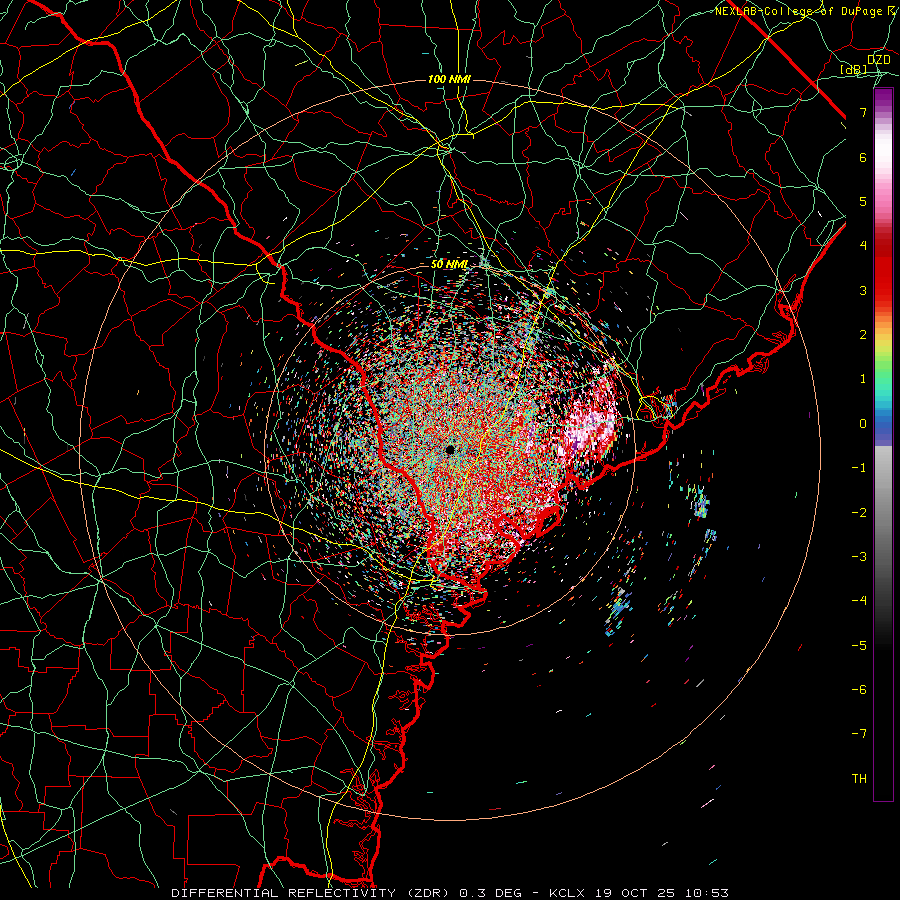Image resolution: width=900 pixels, height=900 pixels.
Task: Click the -4 dB label on the color scale
Action: 859,601
